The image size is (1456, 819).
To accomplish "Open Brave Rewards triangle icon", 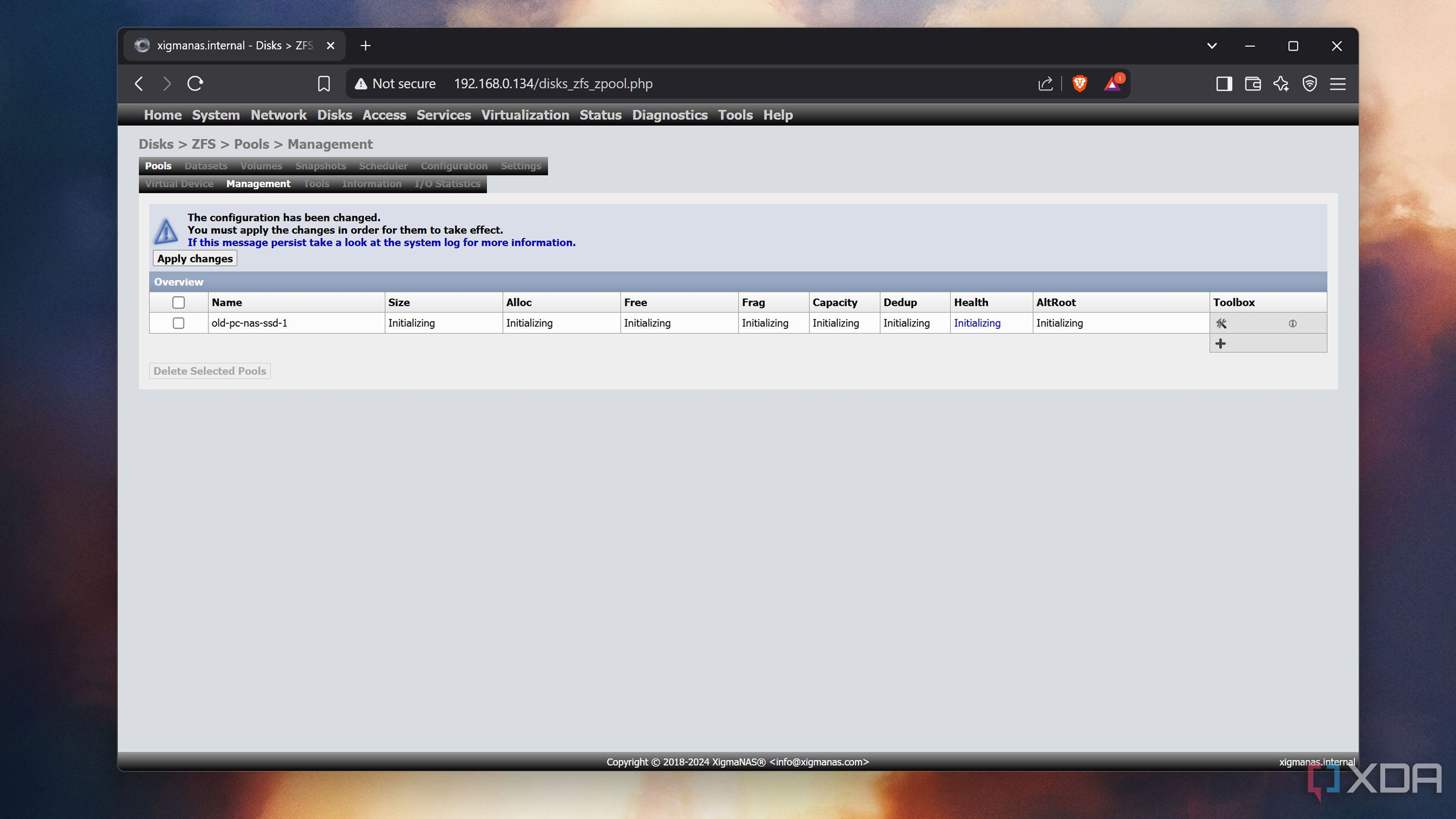I will coord(1112,84).
